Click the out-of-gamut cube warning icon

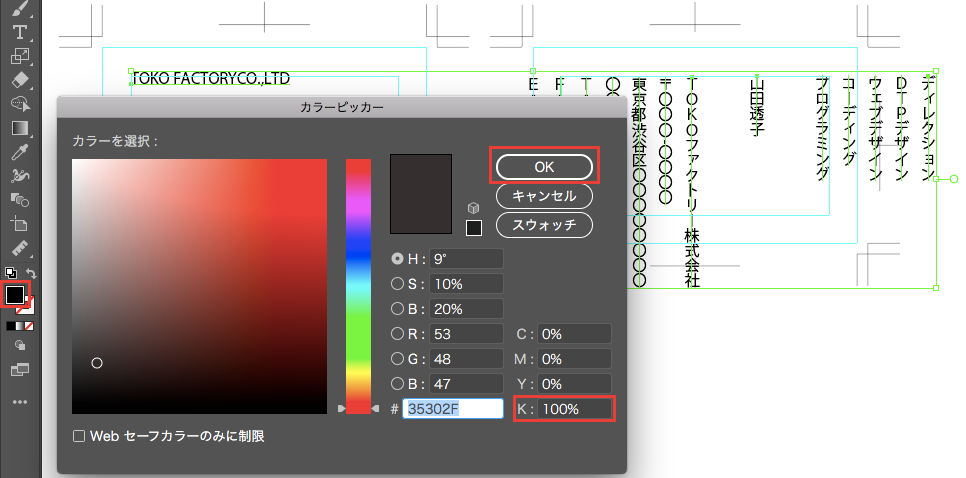pos(474,208)
